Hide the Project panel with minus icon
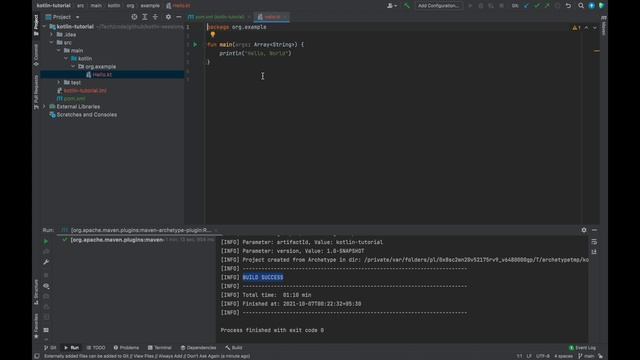This screenshot has width=640, height=360. coord(178,17)
